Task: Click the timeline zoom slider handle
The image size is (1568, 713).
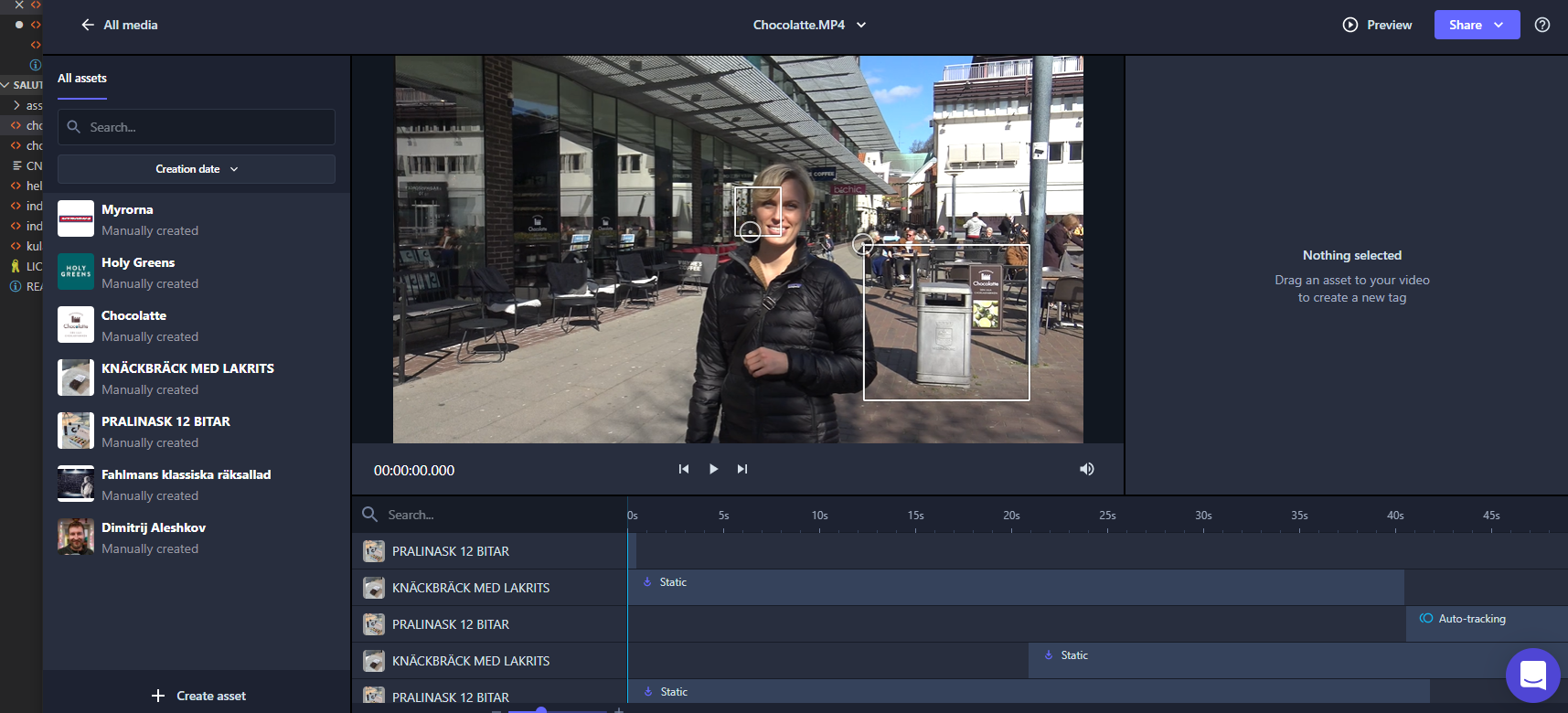Action: [x=541, y=709]
